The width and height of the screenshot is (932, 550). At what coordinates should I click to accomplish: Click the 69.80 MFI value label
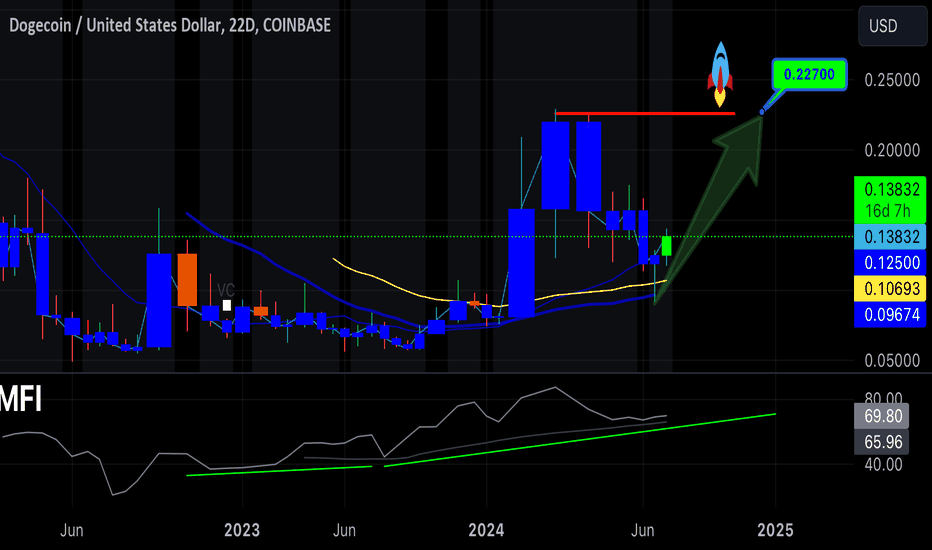[x=881, y=416]
